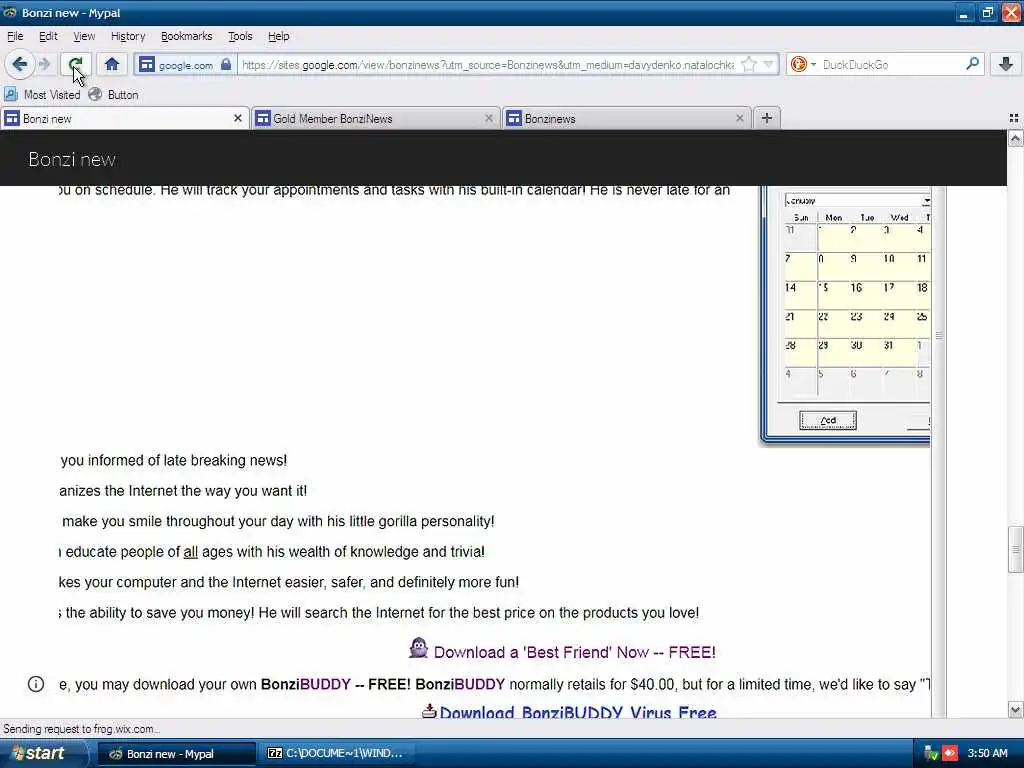
Task: Click the calendar date 30
Action: [856, 345]
